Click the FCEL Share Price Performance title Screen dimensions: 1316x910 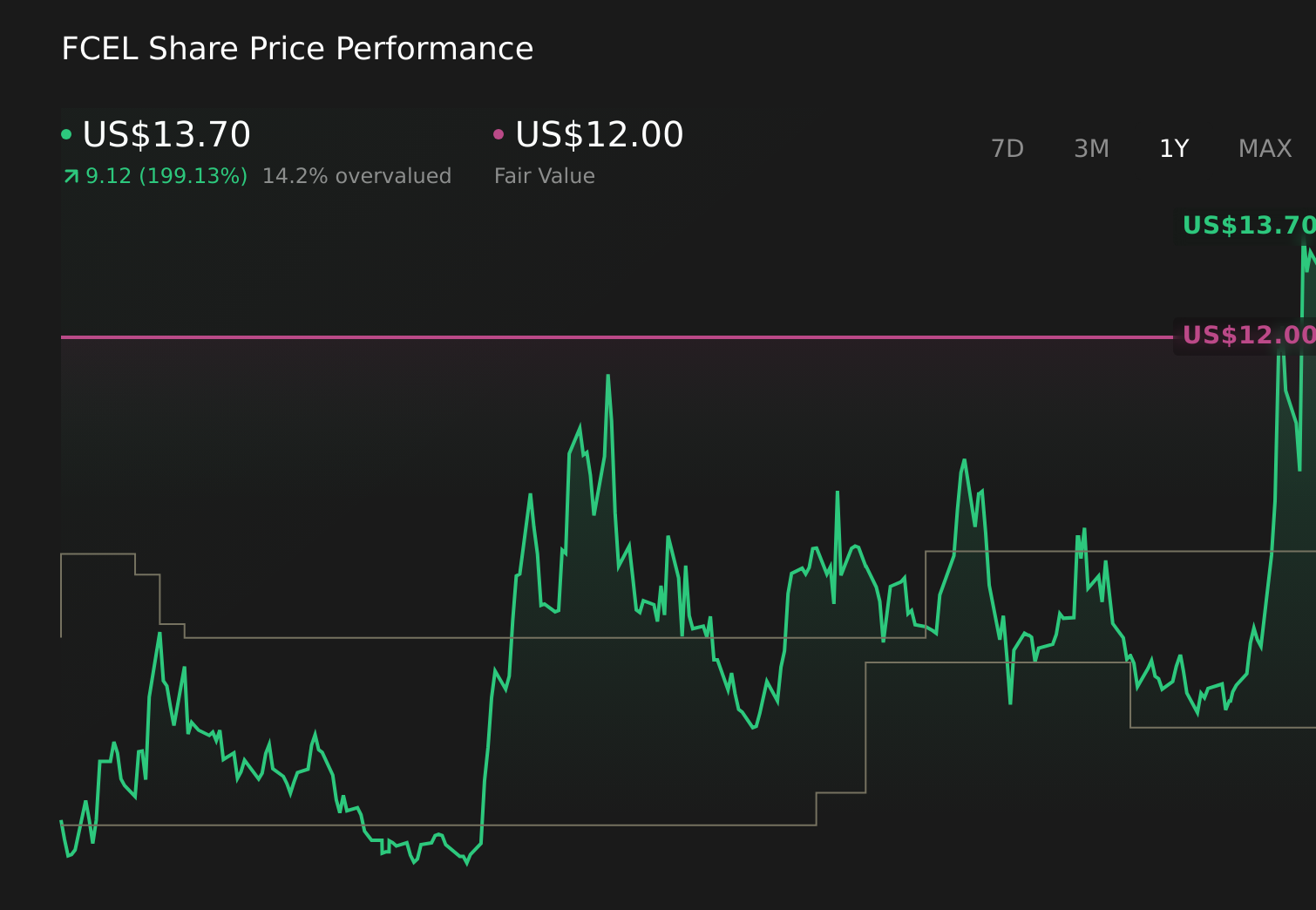(297, 50)
